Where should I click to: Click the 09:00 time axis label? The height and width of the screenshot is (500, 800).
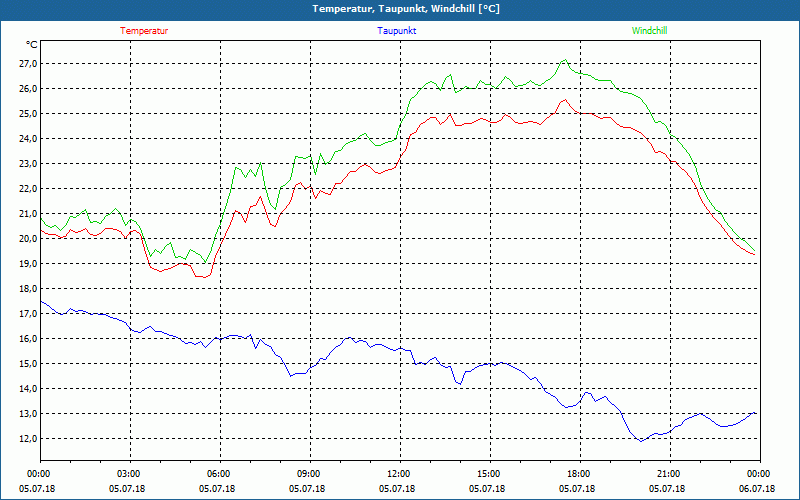tap(310, 474)
